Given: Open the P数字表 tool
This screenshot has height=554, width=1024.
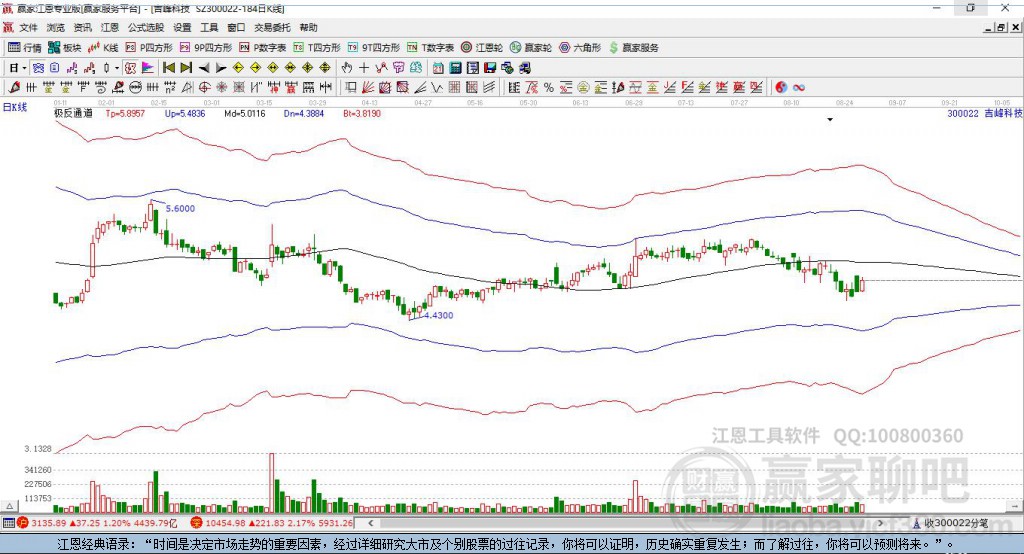Looking at the screenshot, I should [x=263, y=48].
